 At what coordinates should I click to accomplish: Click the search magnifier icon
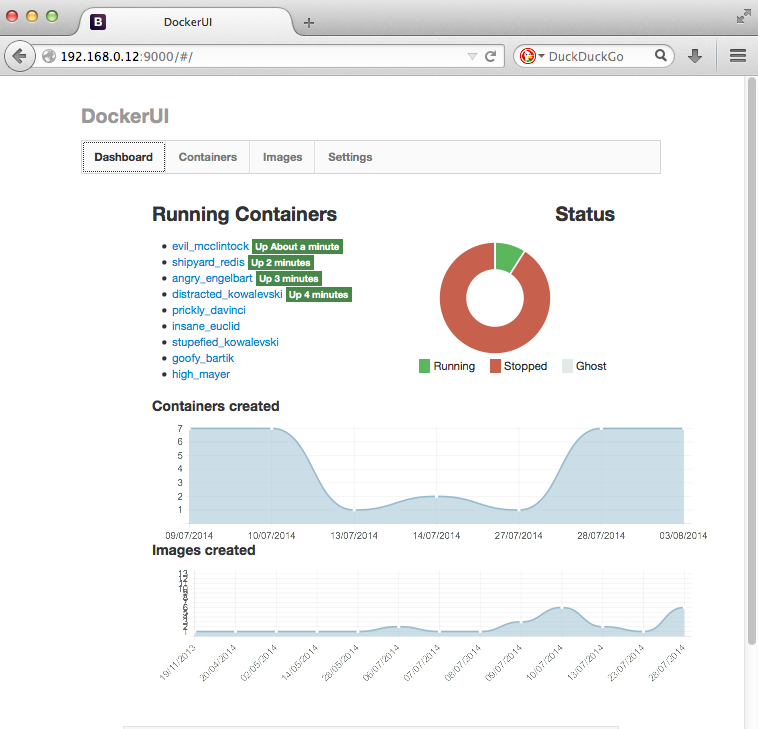pyautogui.click(x=661, y=56)
